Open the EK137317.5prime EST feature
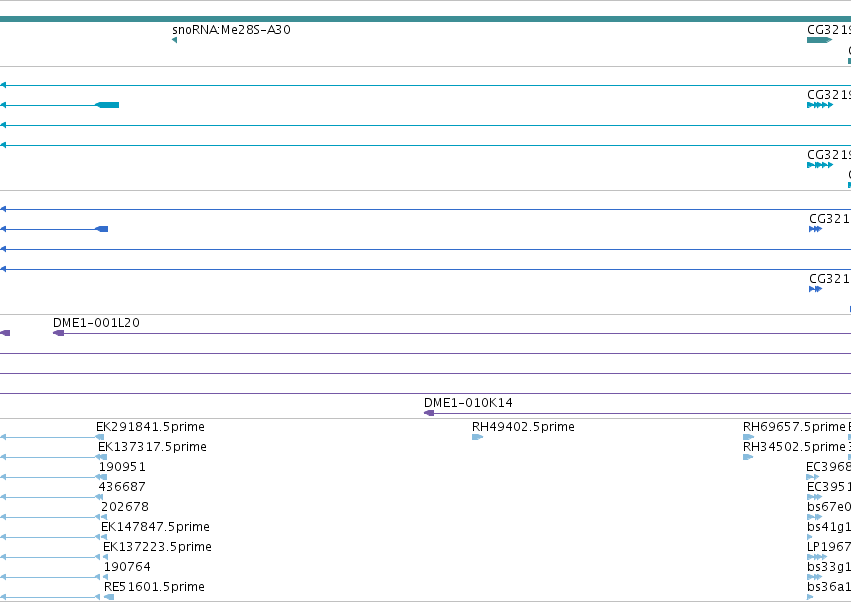Screen dimensions: 851x602 pyautogui.click(x=152, y=447)
